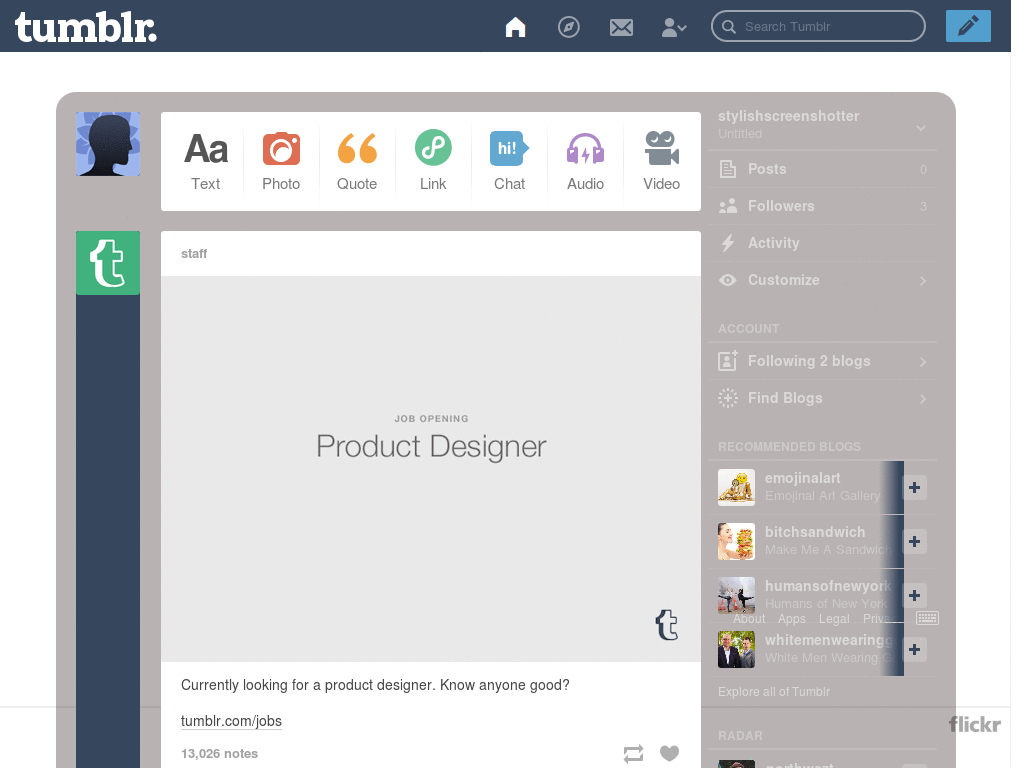
Task: Create a Text post
Action: (x=206, y=161)
